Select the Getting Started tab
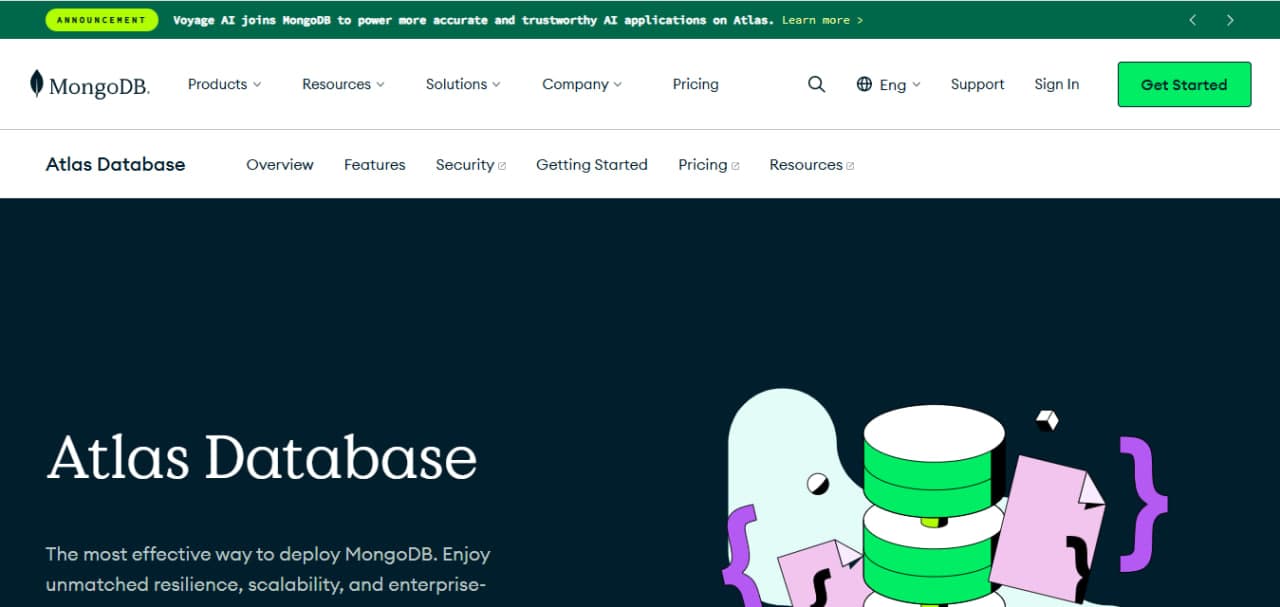The width and height of the screenshot is (1280, 607). coord(592,165)
